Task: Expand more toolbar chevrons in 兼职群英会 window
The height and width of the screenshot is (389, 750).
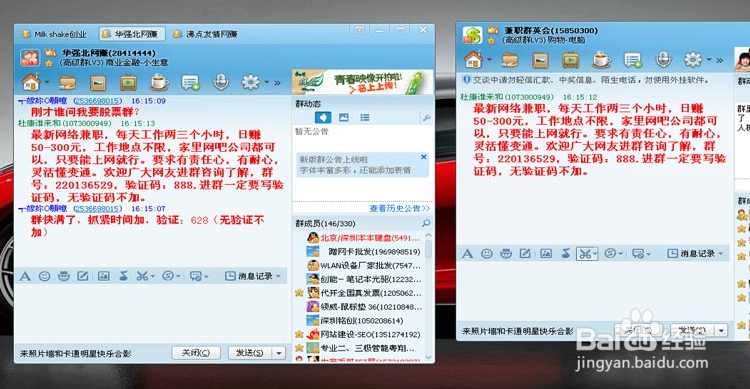Action: [x=719, y=60]
